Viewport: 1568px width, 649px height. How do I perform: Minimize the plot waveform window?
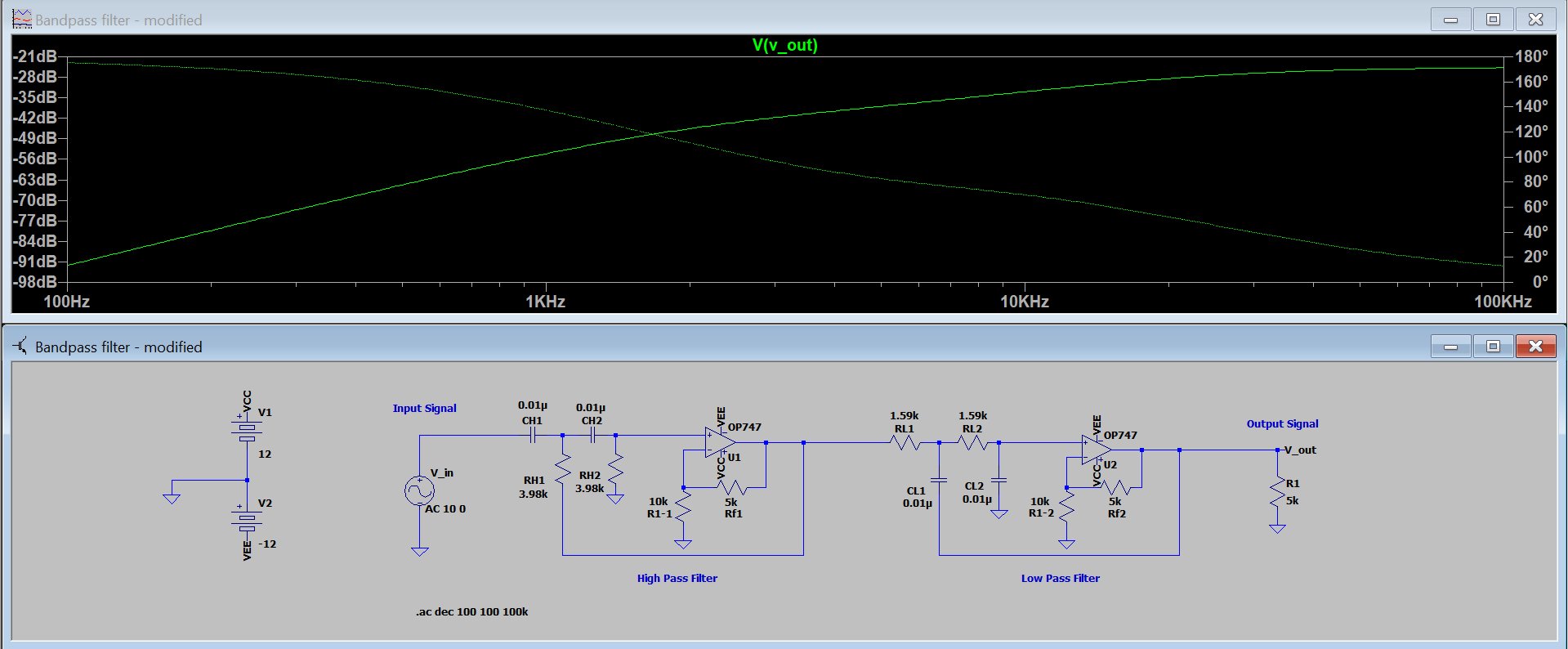(1451, 19)
